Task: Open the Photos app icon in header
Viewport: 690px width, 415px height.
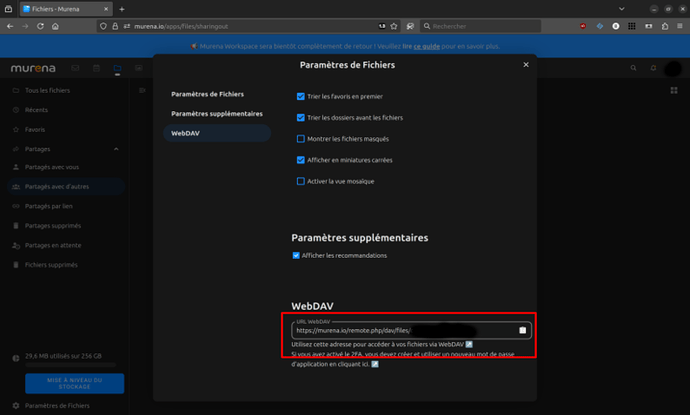Action: (139, 68)
